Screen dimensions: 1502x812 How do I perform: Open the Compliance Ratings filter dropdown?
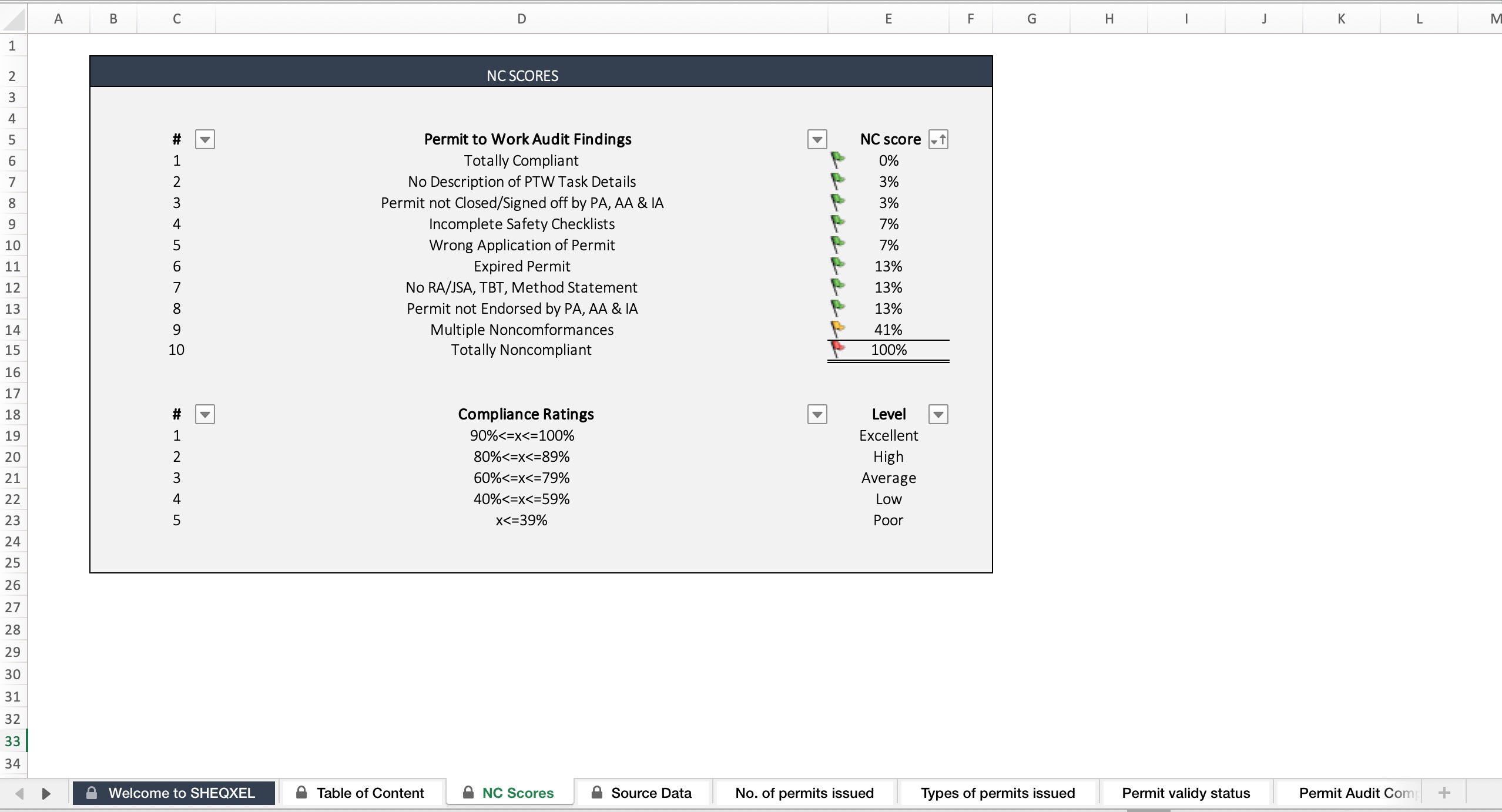click(x=816, y=413)
